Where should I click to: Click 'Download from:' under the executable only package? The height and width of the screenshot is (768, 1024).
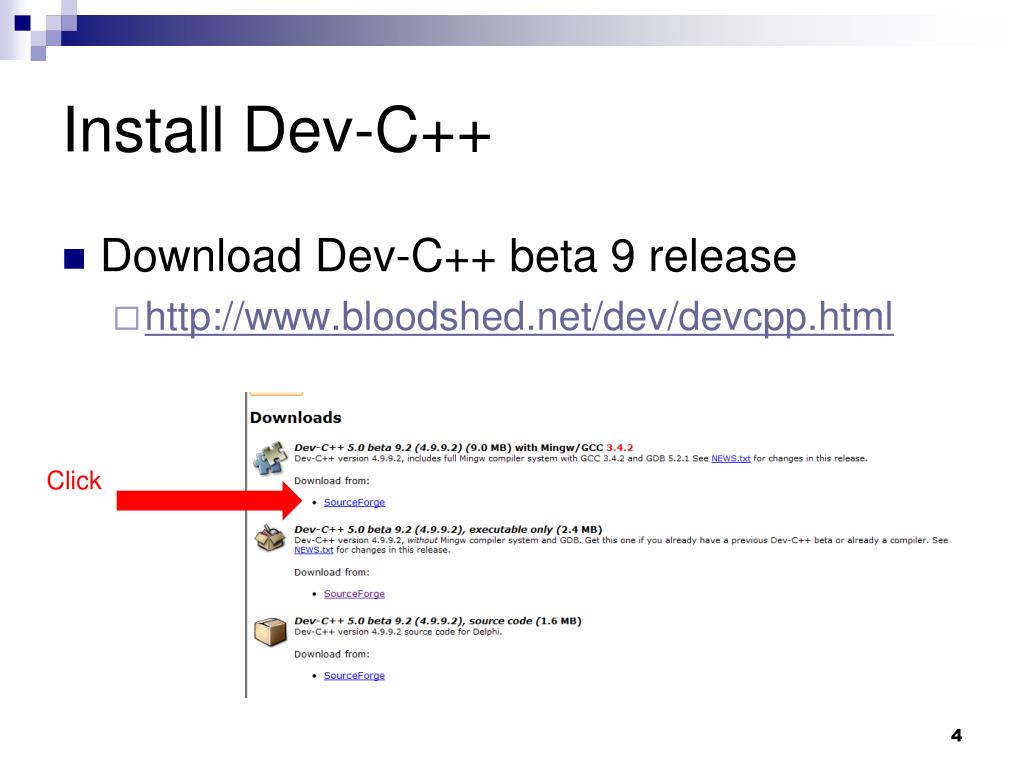[331, 572]
